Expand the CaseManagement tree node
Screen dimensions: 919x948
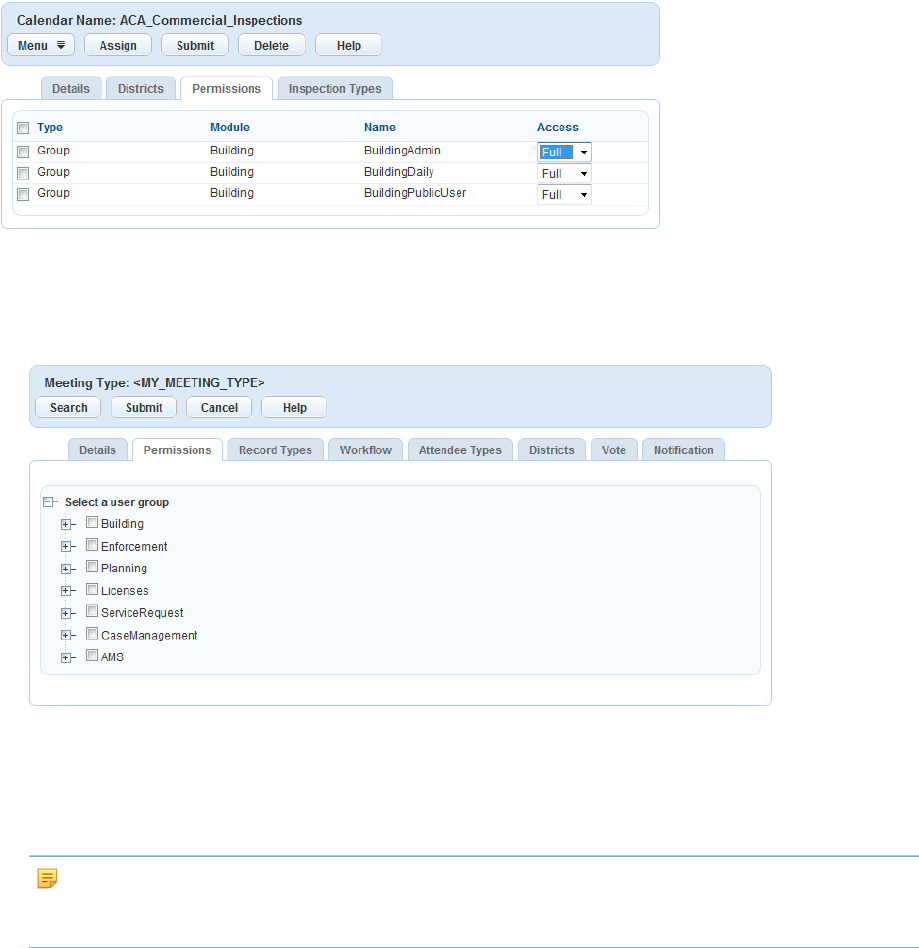(66, 635)
